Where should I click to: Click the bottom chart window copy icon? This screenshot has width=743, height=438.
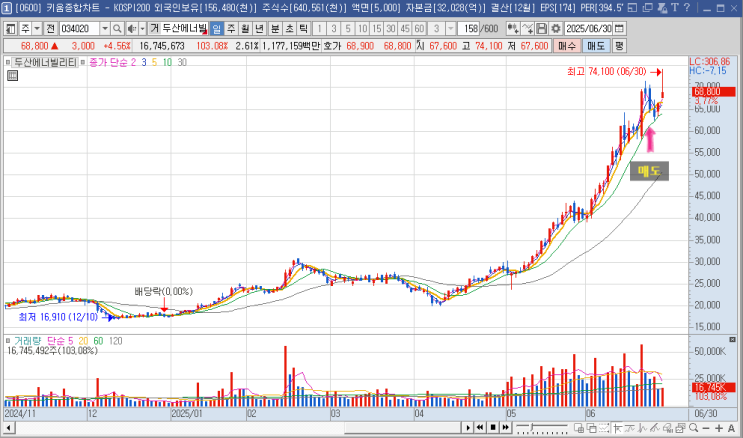point(680,428)
